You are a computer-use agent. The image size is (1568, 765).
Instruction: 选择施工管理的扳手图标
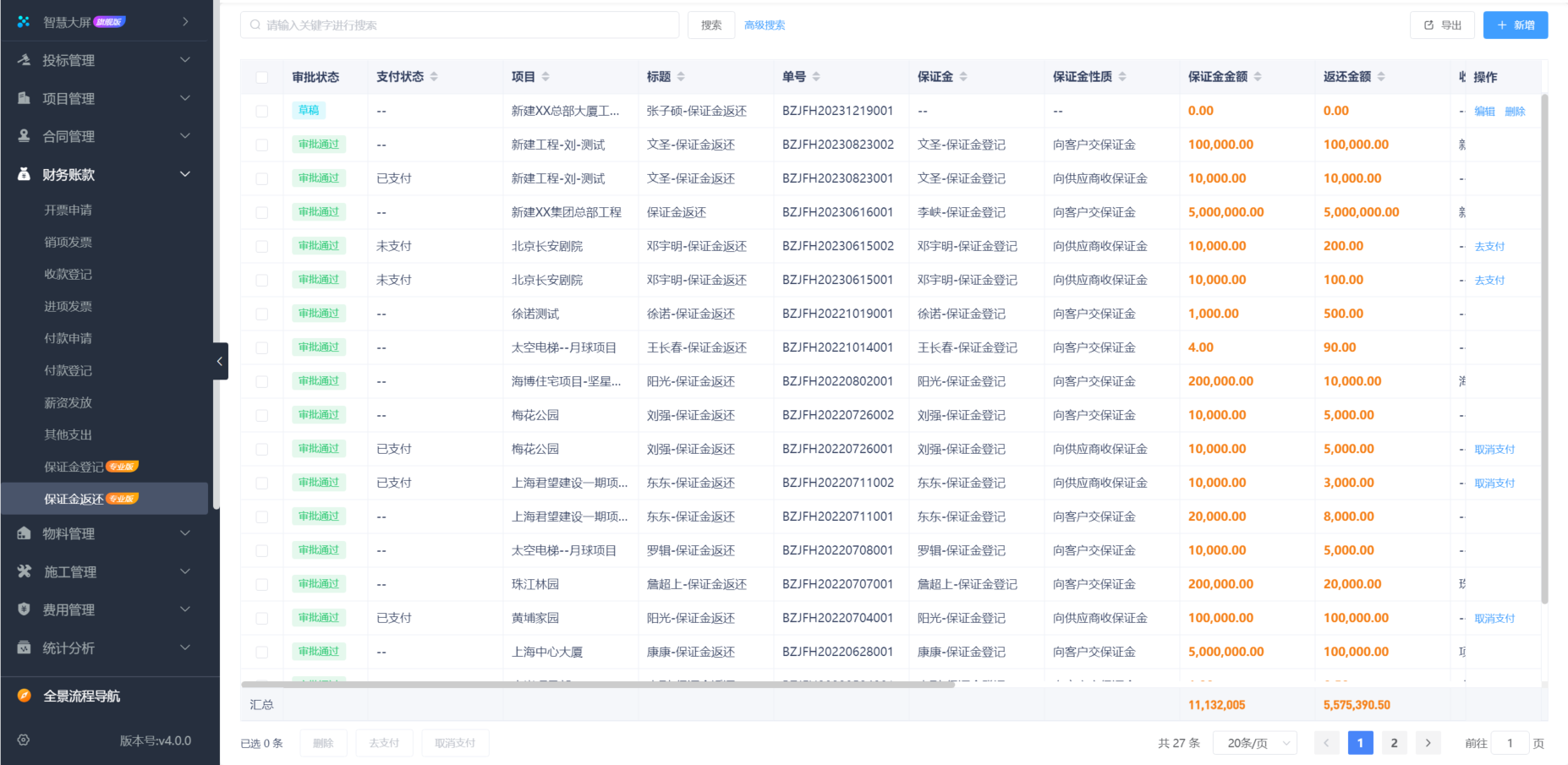coord(23,571)
